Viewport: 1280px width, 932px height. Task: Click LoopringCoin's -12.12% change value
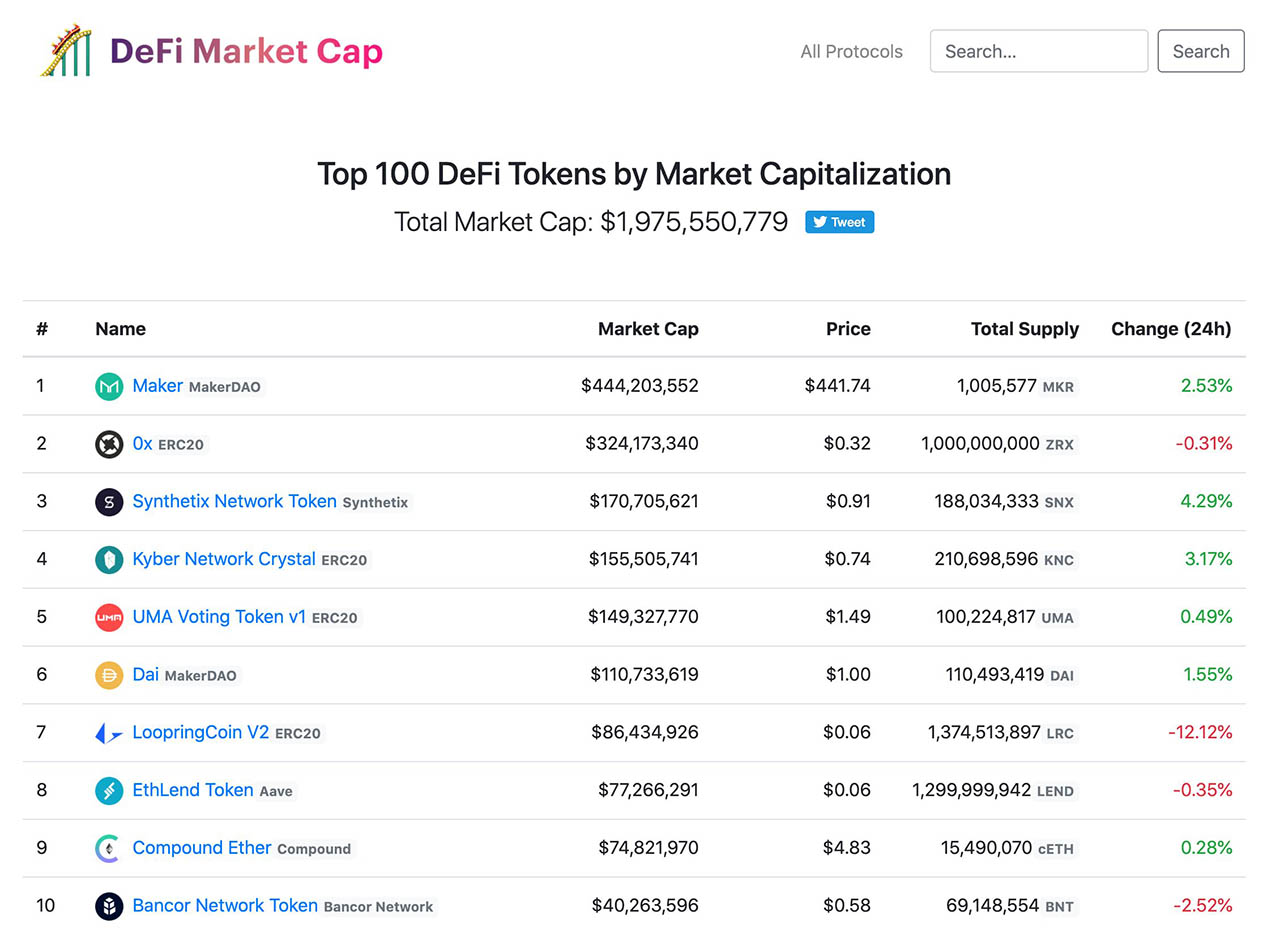click(x=1200, y=733)
